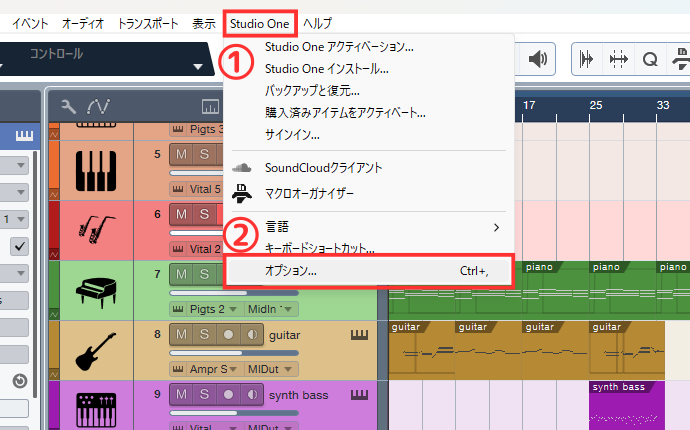Toggle monitor on the guitar track
690x430 pixels.
tap(252, 334)
